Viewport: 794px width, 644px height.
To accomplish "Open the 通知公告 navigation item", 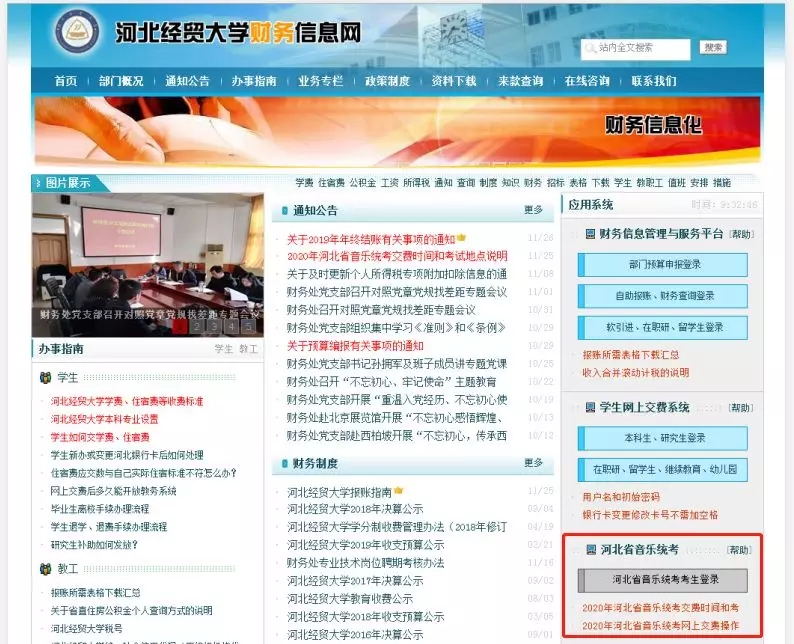I will point(187,81).
